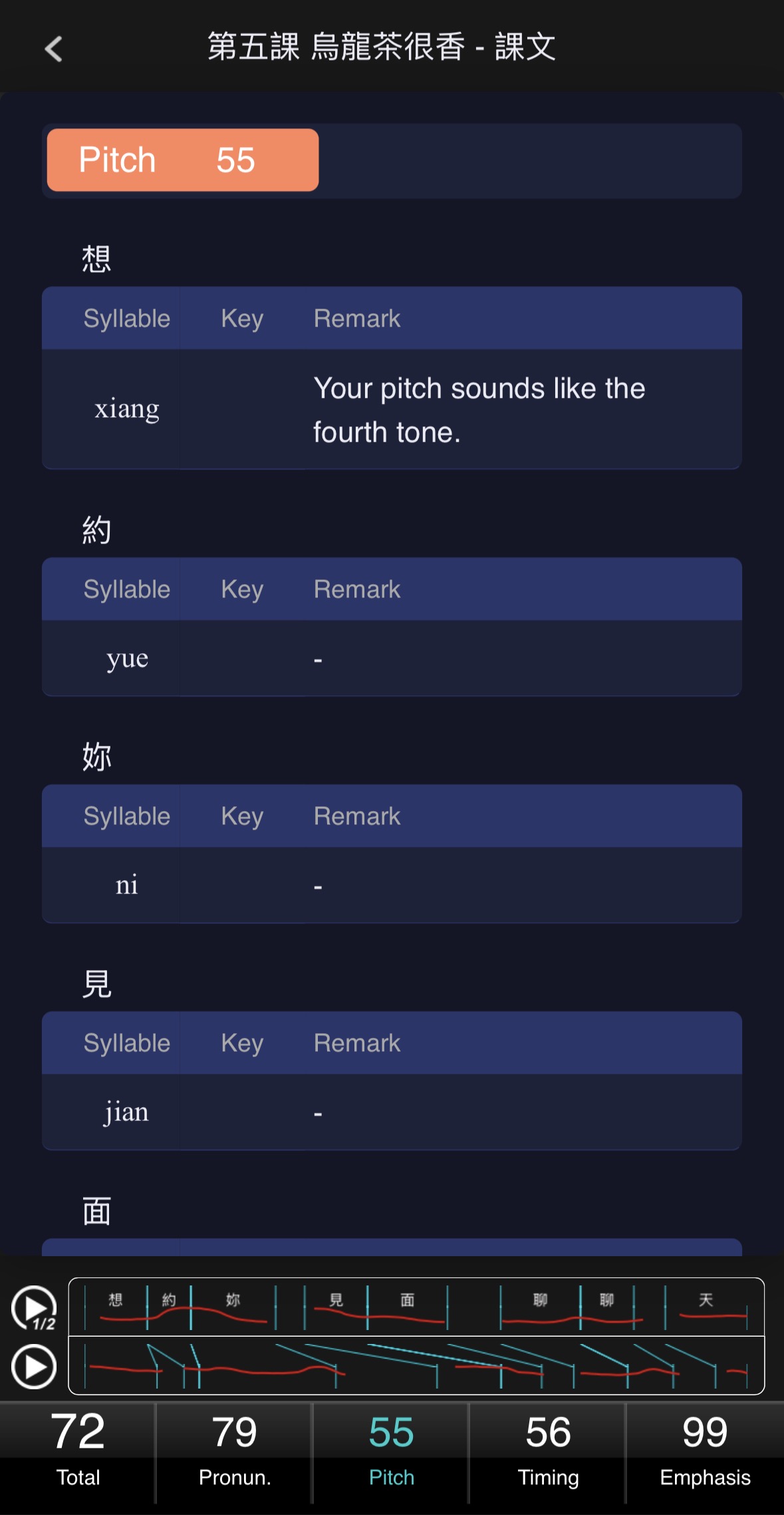Tap the ni syllable row
This screenshot has width=784, height=1515.
pyautogui.click(x=392, y=886)
